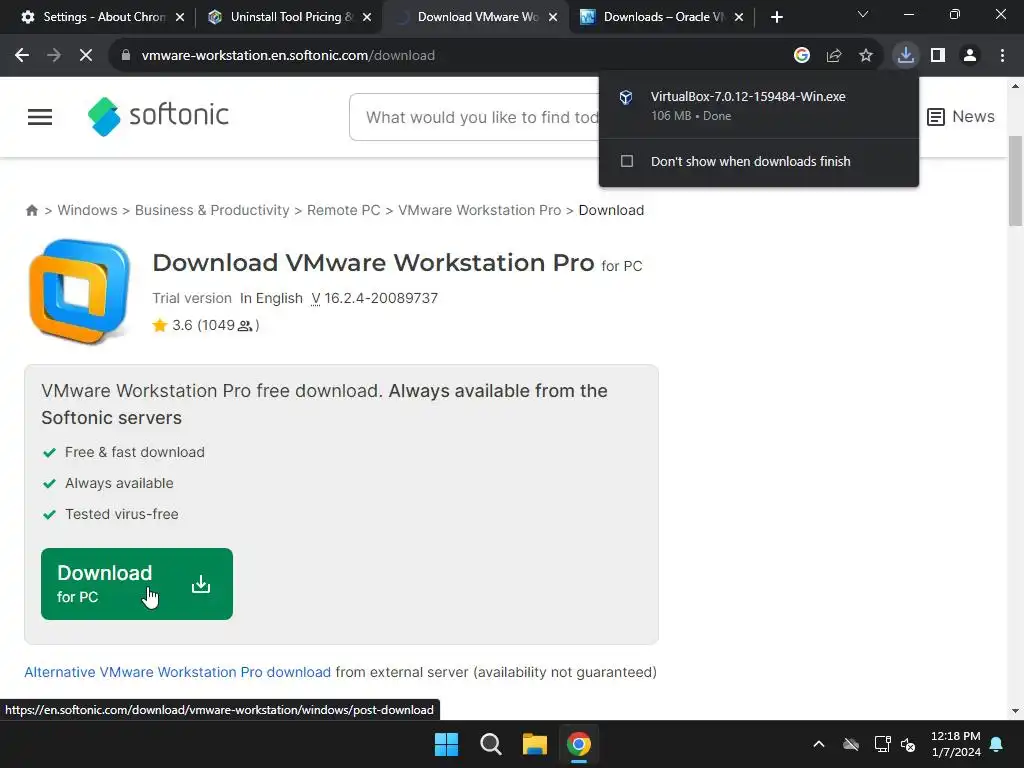Viewport: 1024px width, 768px height.
Task: Click the address bar URL
Action: click(x=288, y=56)
